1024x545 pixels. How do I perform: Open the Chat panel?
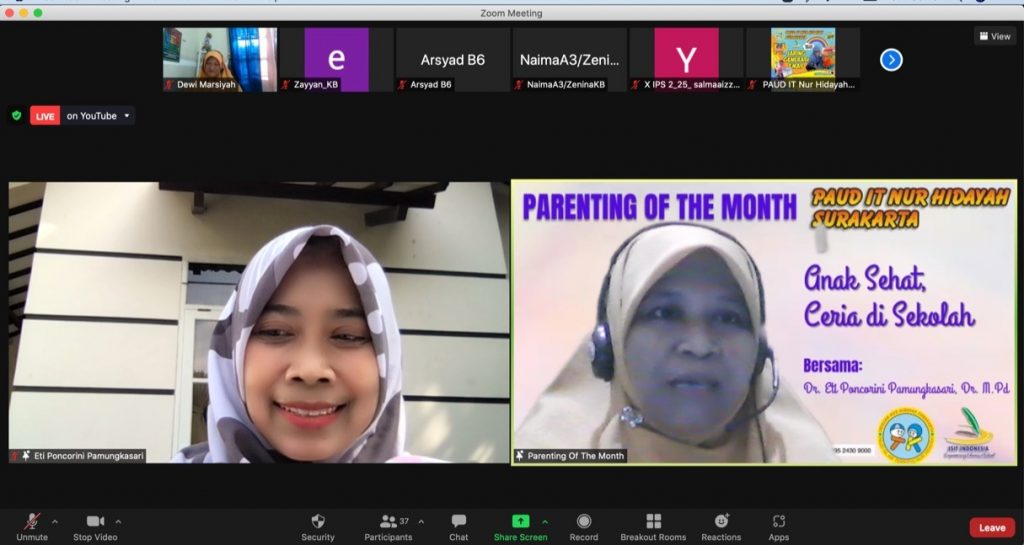pyautogui.click(x=458, y=527)
